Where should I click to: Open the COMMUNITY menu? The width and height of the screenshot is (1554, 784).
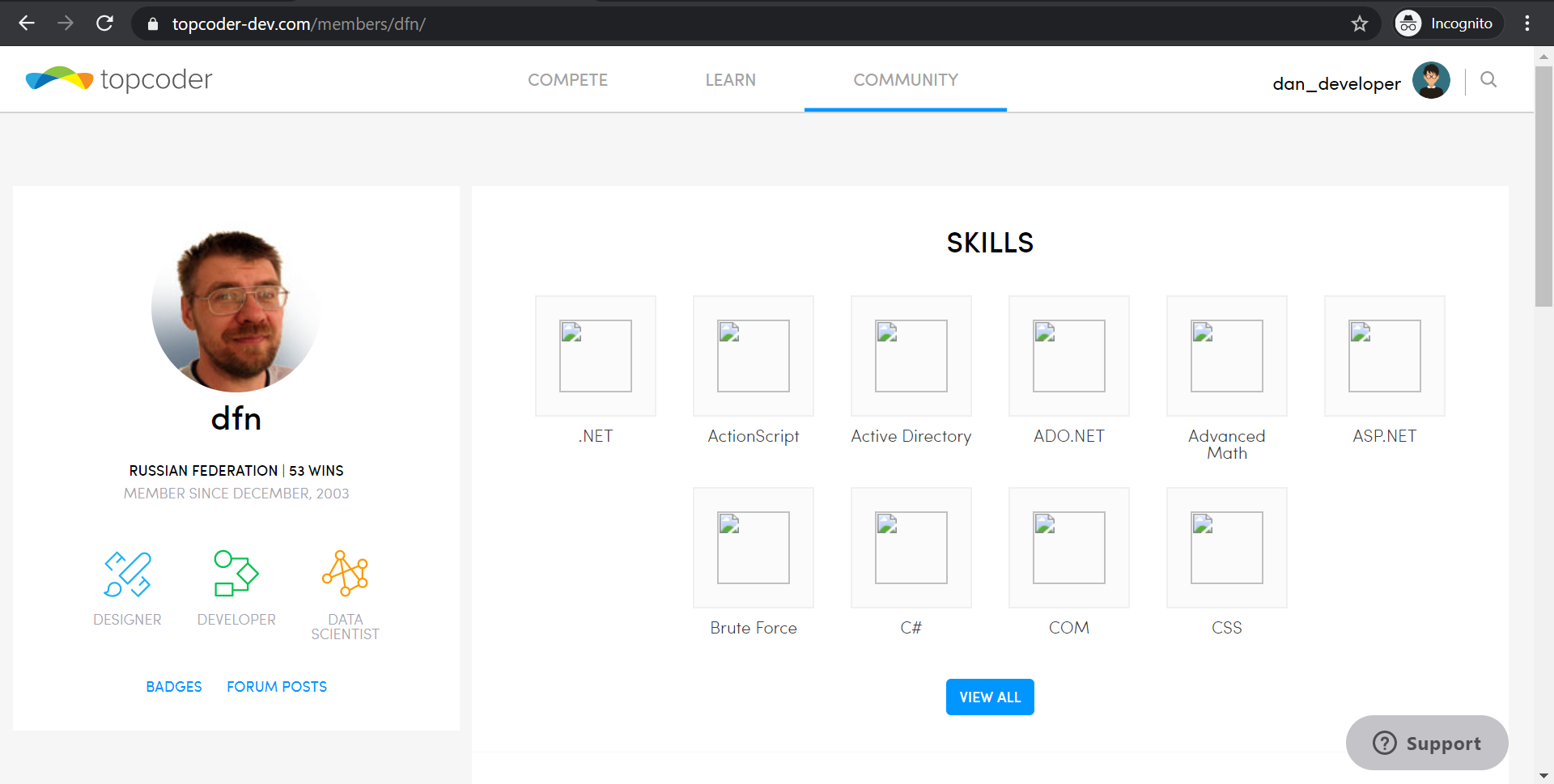906,80
